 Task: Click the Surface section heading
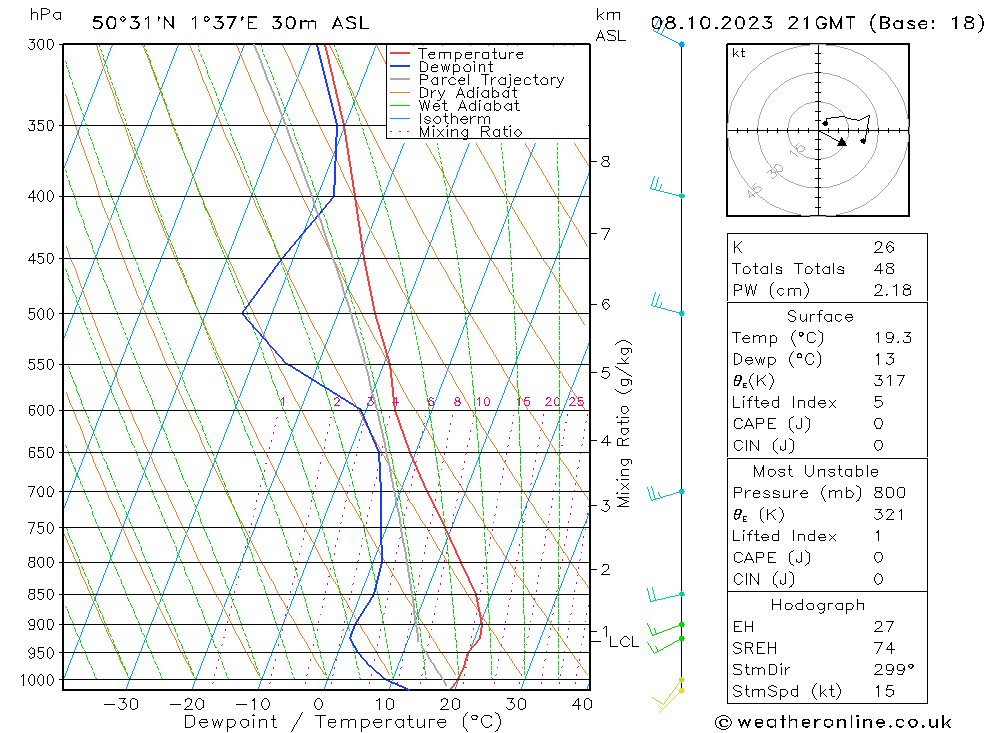820,316
